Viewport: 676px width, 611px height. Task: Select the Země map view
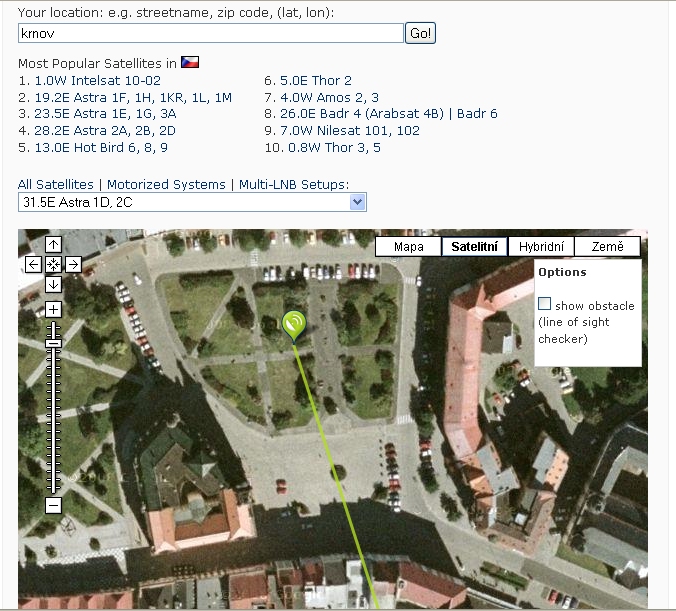pos(607,247)
